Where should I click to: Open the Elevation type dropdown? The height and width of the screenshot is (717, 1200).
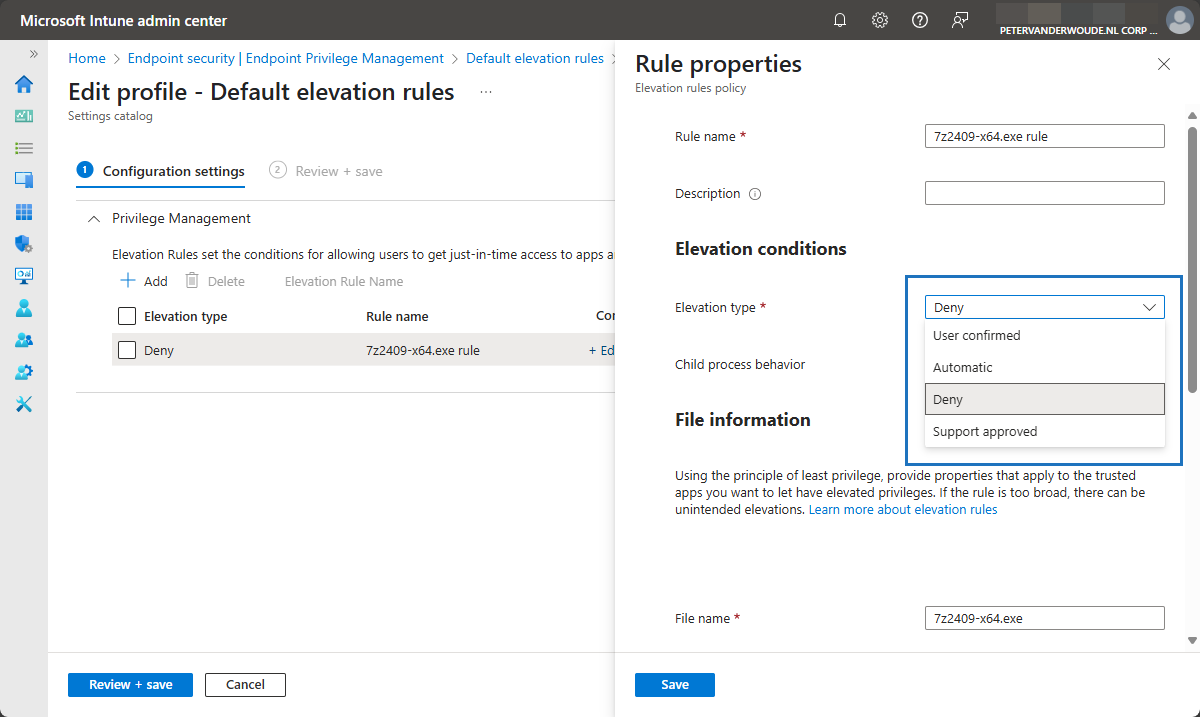pyautogui.click(x=1044, y=308)
